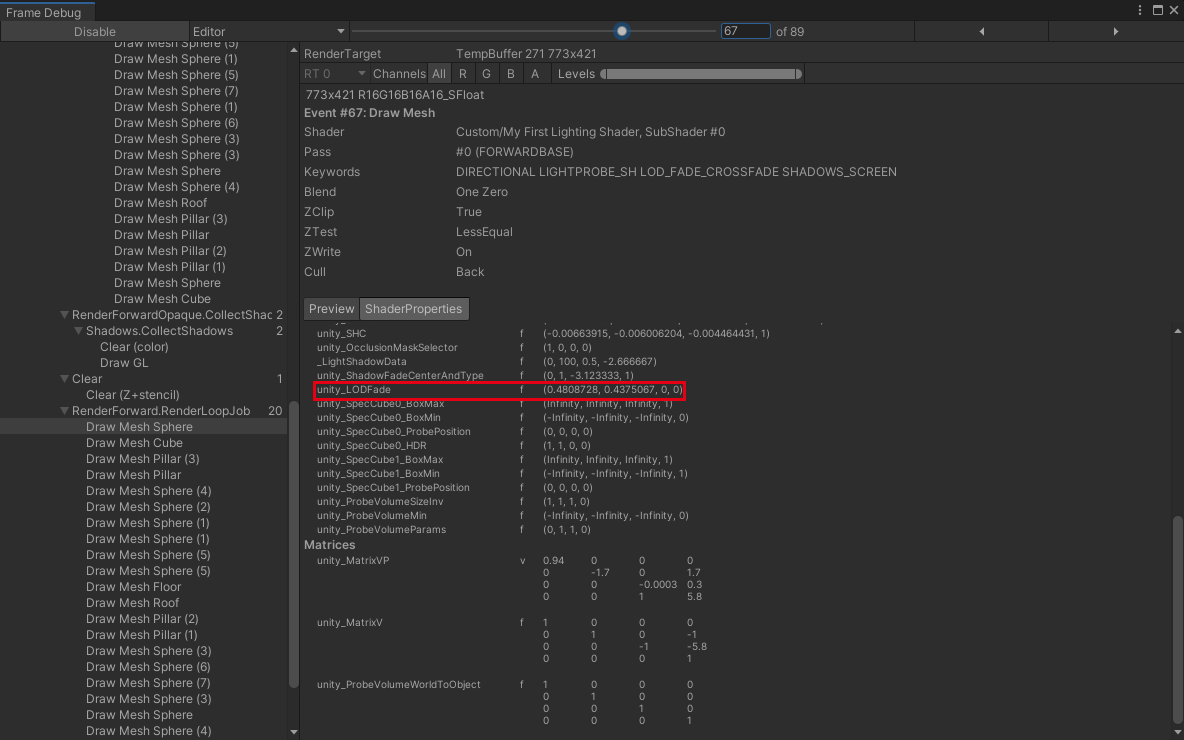Disable the frame debugger

coord(94,31)
